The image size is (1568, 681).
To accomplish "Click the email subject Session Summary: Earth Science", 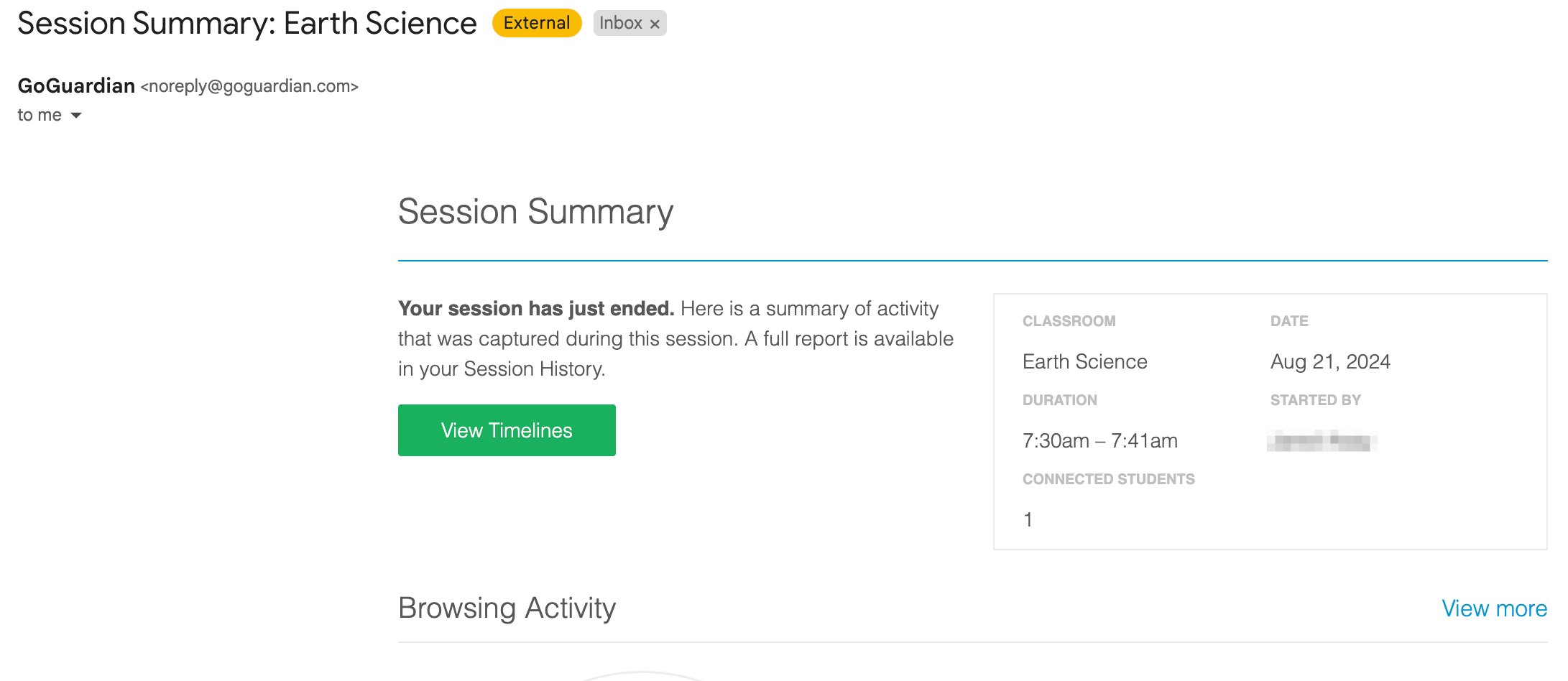I will [247, 24].
